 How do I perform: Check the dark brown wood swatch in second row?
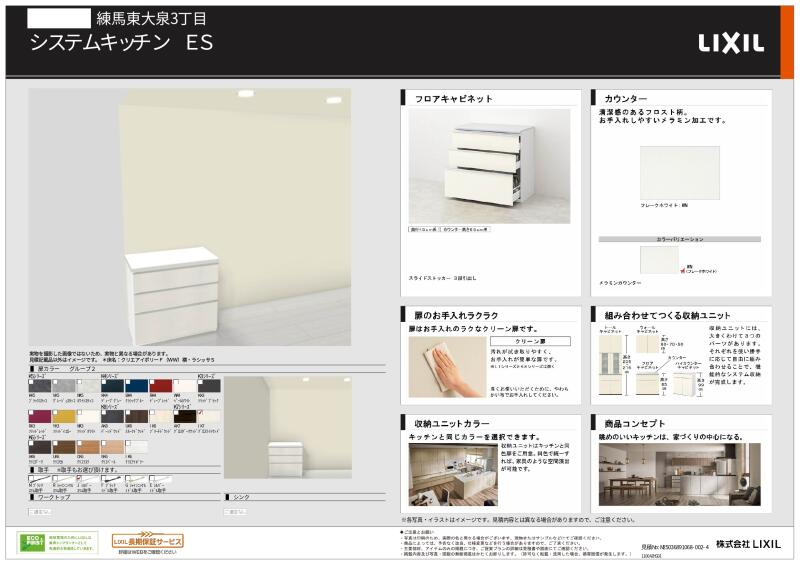coord(128,412)
